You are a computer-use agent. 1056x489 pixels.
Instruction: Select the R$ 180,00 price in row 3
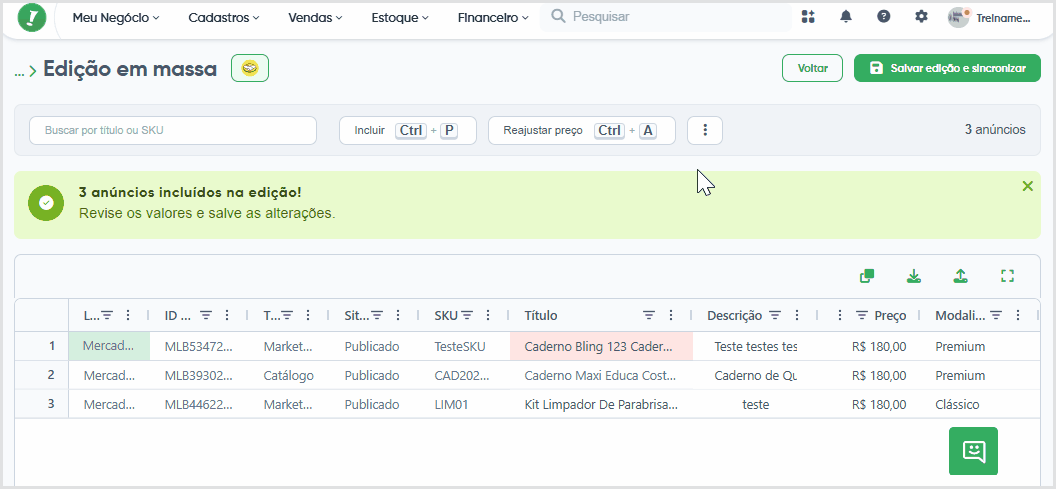click(869, 404)
